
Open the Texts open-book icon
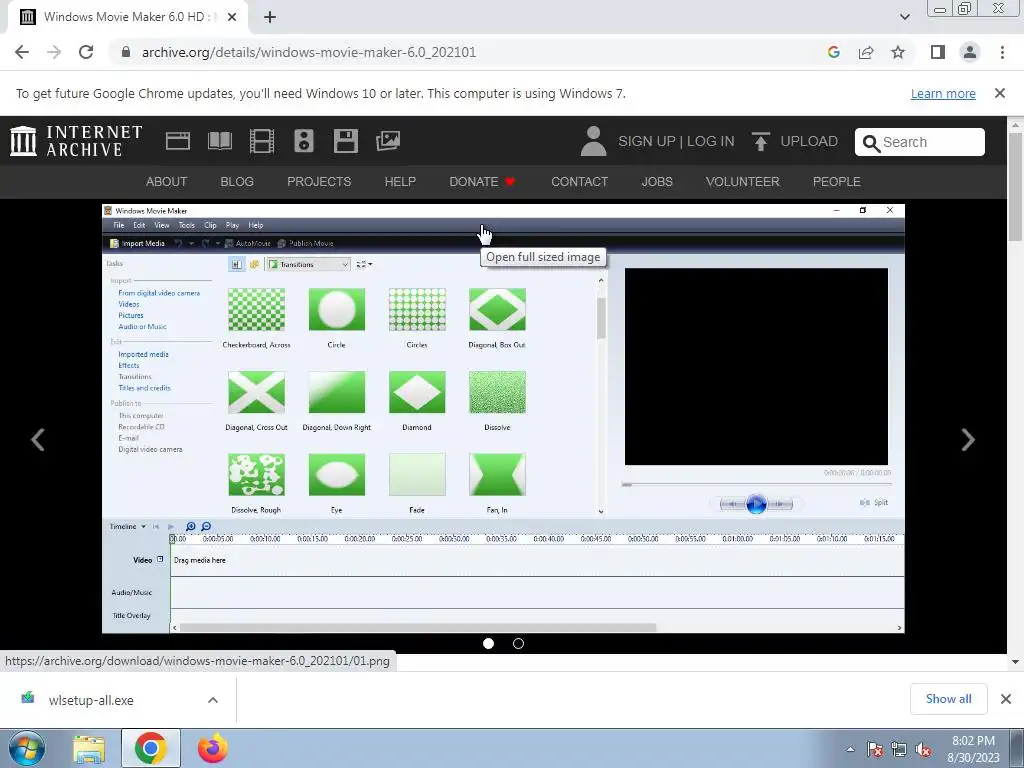click(x=219, y=141)
